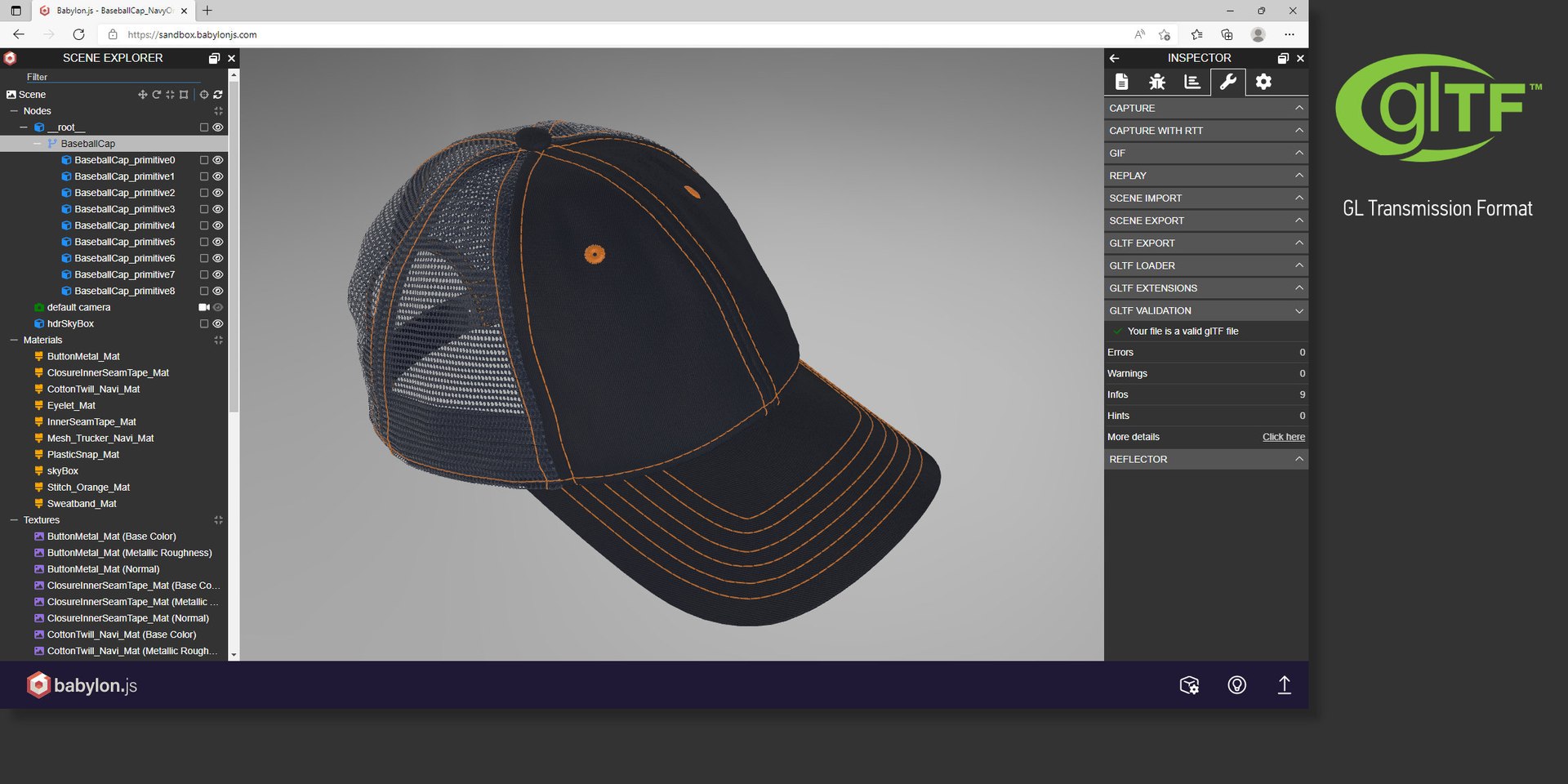The height and width of the screenshot is (784, 1568).
Task: Click the Babylon.js logo in footer
Action: click(82, 685)
